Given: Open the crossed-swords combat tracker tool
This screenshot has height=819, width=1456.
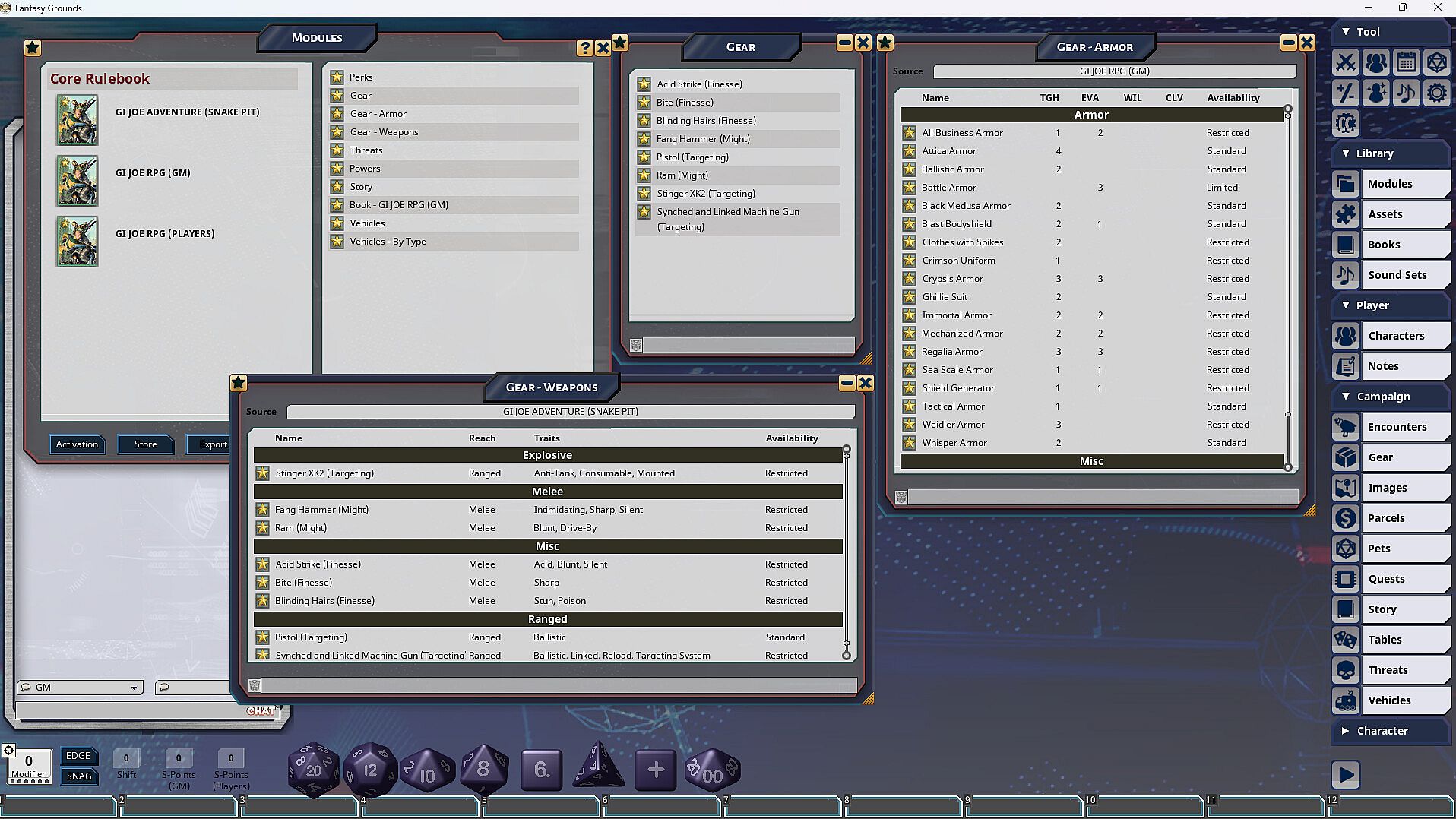Looking at the screenshot, I should 1345,62.
